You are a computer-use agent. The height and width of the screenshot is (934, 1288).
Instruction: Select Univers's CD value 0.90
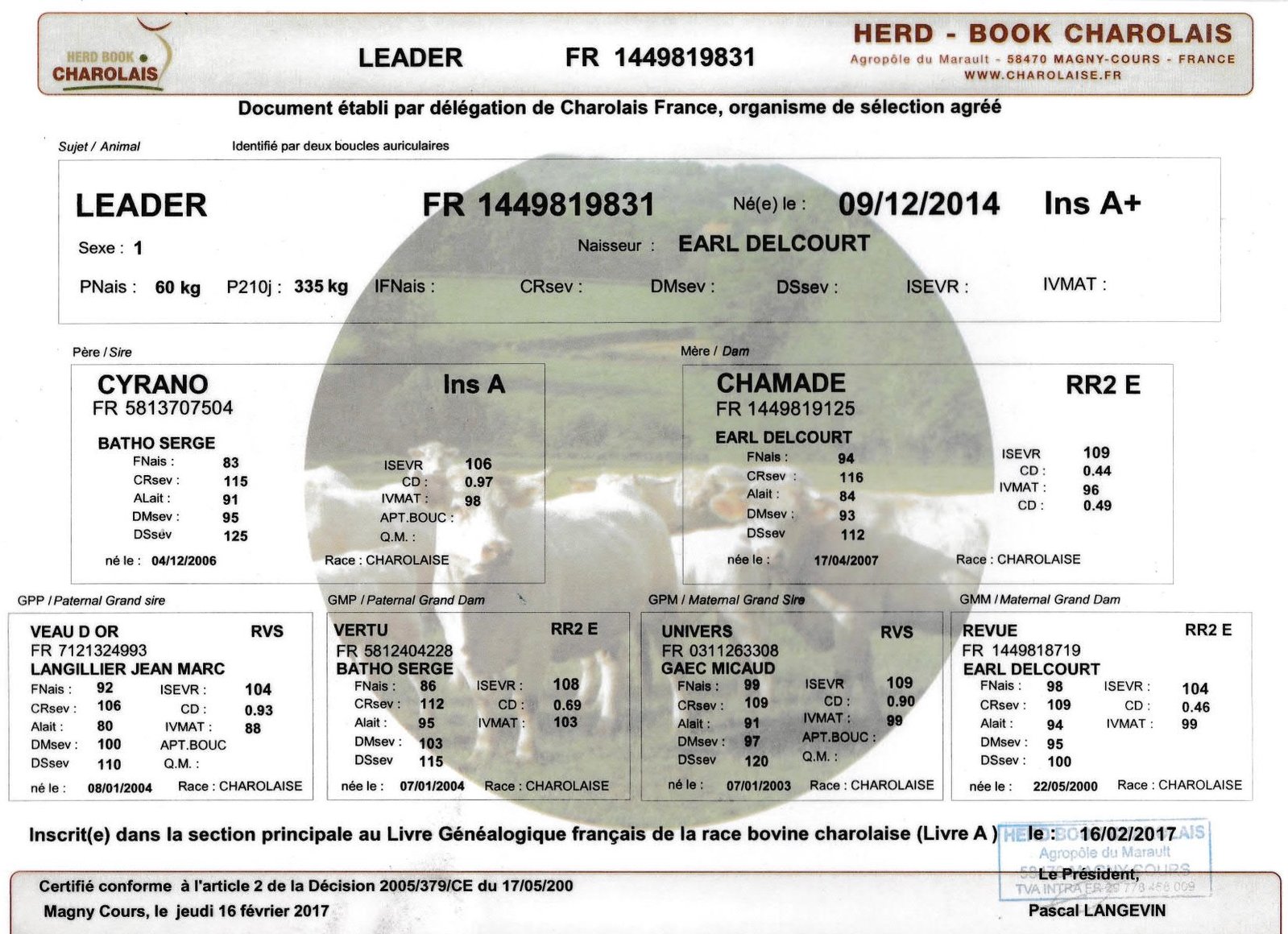coord(901,701)
